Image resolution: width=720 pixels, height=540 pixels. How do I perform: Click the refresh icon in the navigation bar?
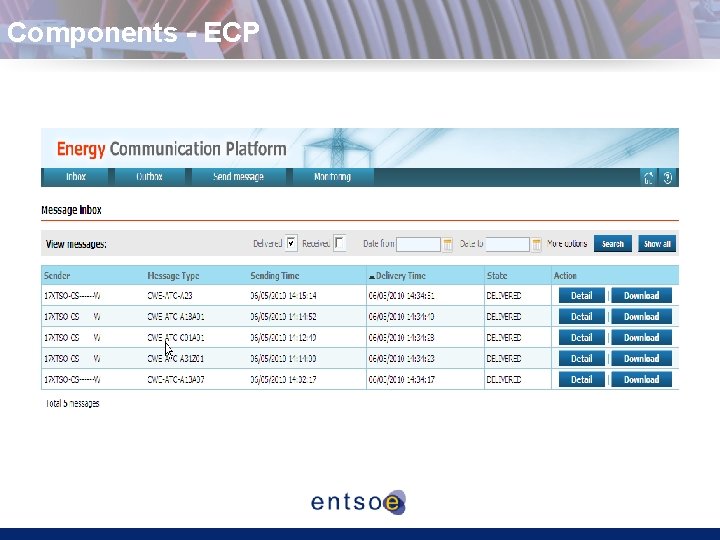click(648, 178)
